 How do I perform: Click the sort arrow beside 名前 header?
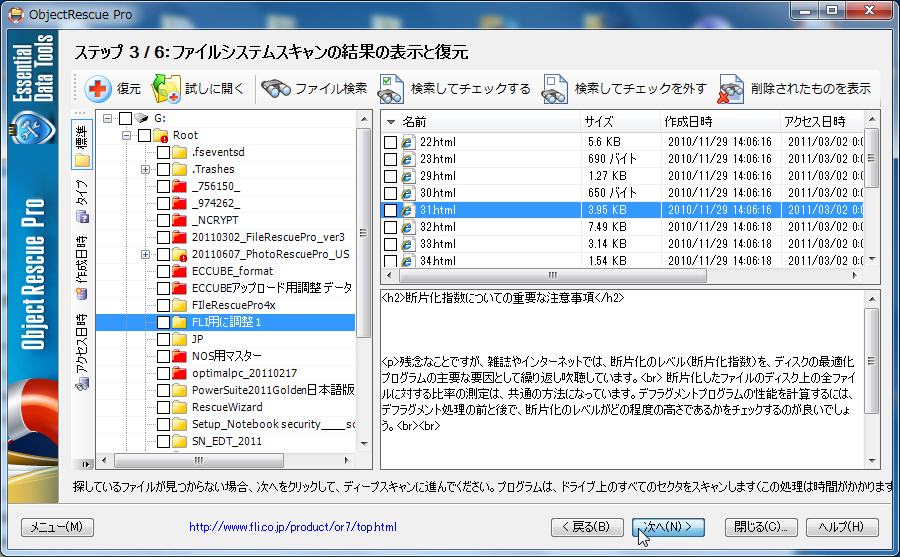[391, 122]
